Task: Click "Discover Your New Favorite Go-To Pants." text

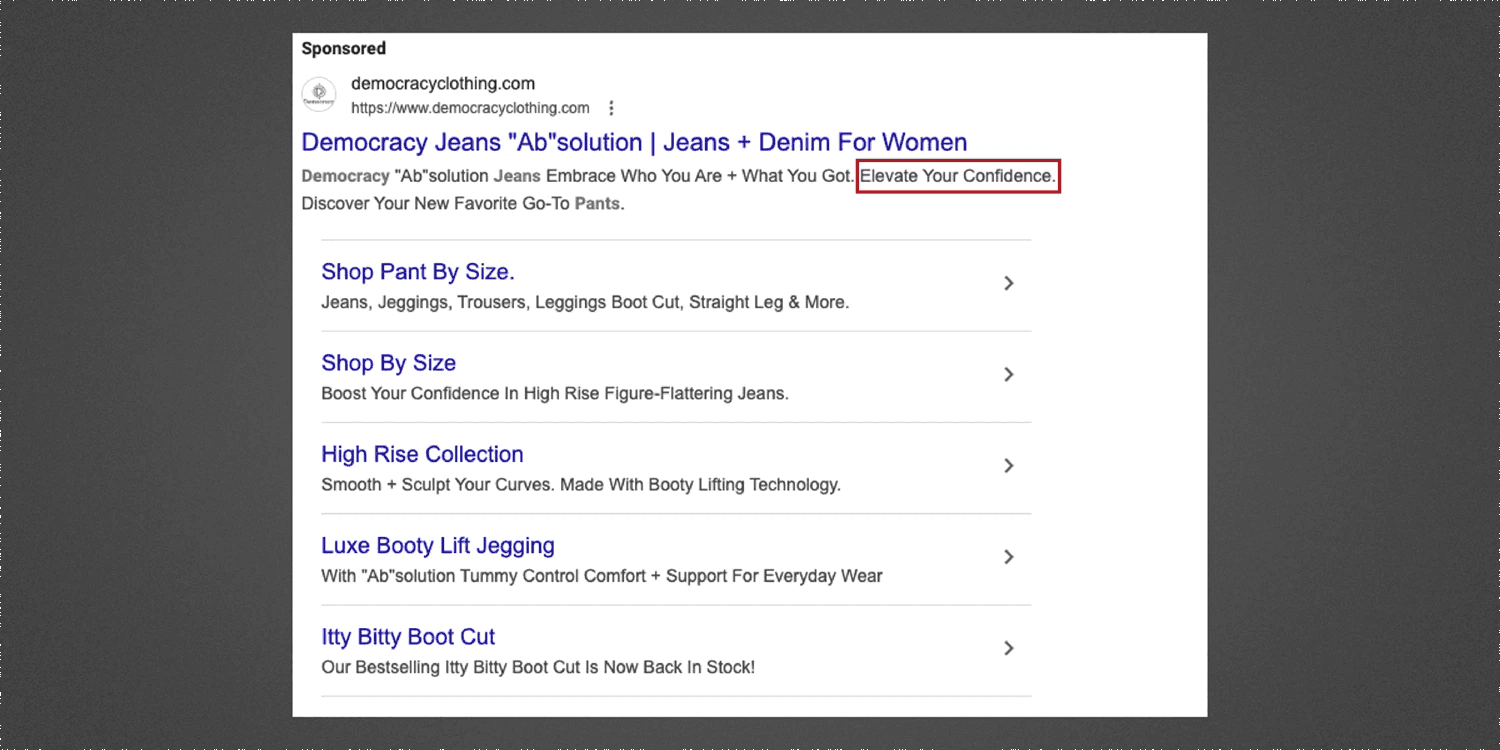Action: [x=463, y=203]
